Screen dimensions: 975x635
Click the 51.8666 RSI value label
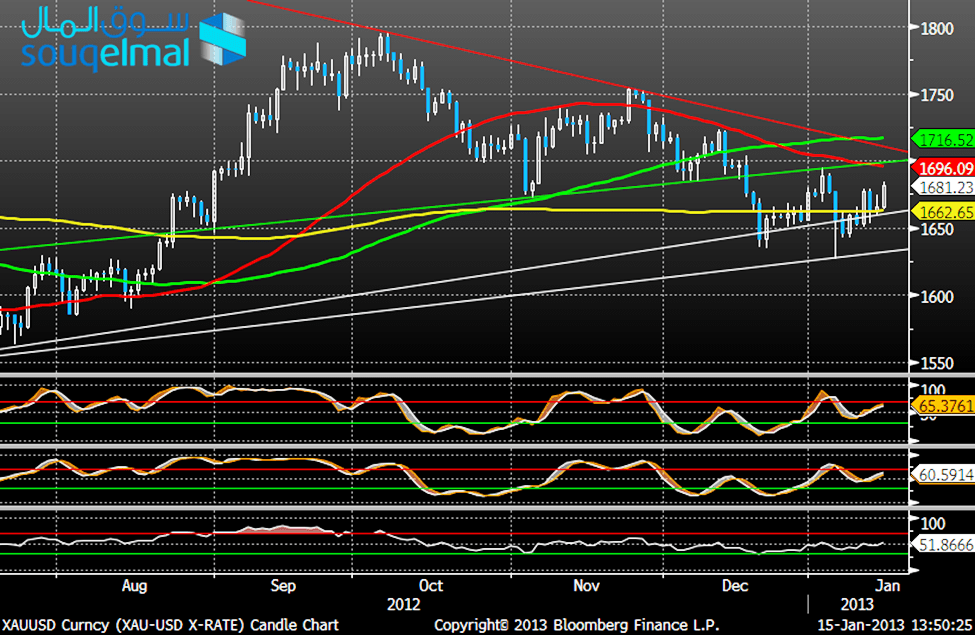[943, 545]
